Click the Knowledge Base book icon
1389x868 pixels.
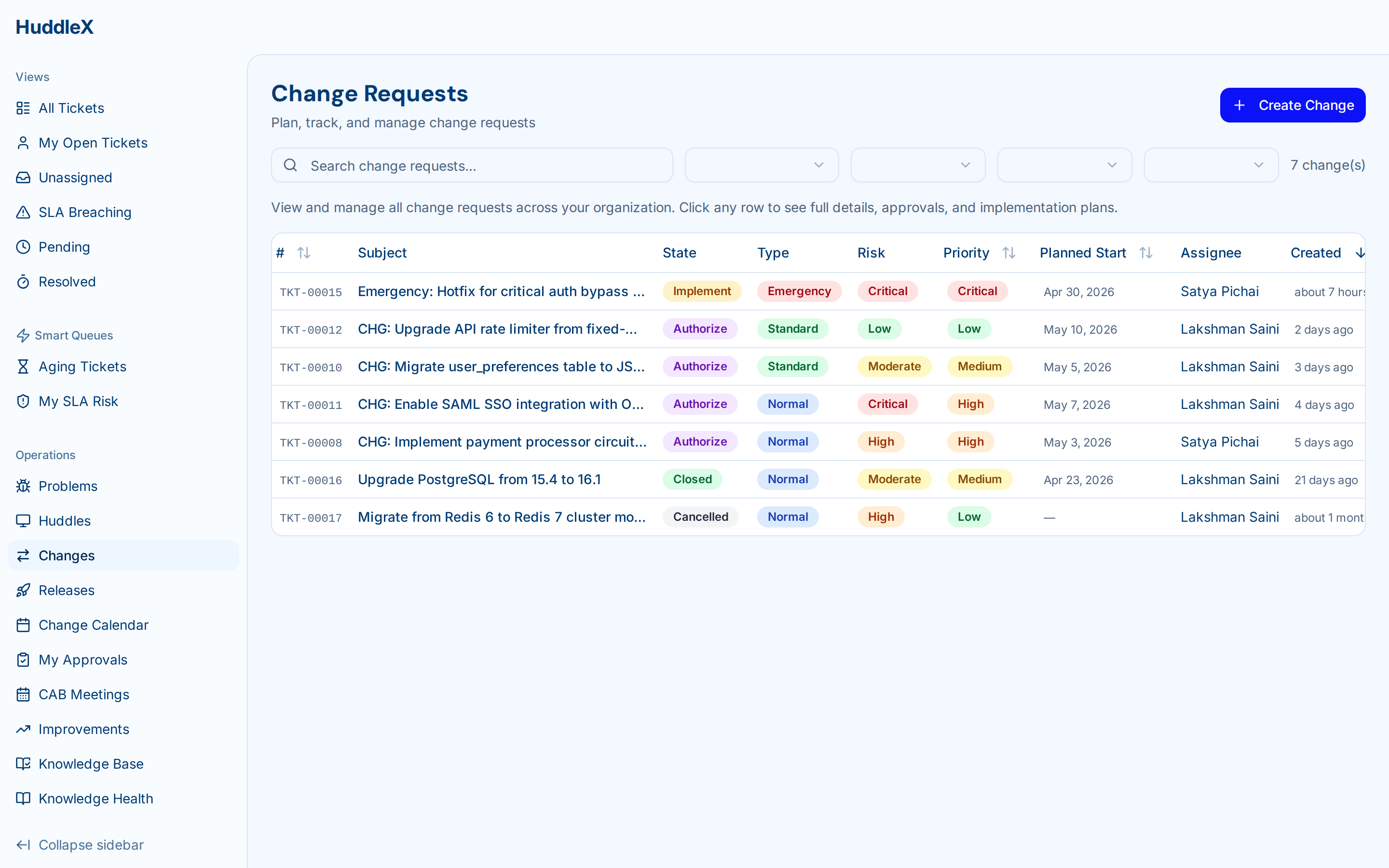click(23, 764)
